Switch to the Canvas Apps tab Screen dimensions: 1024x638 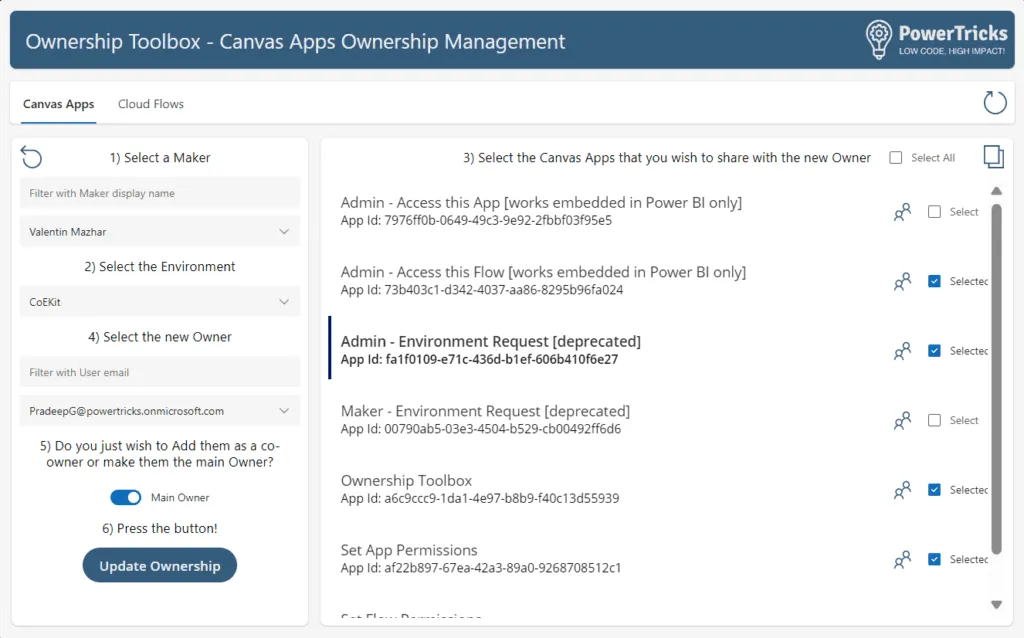point(59,104)
